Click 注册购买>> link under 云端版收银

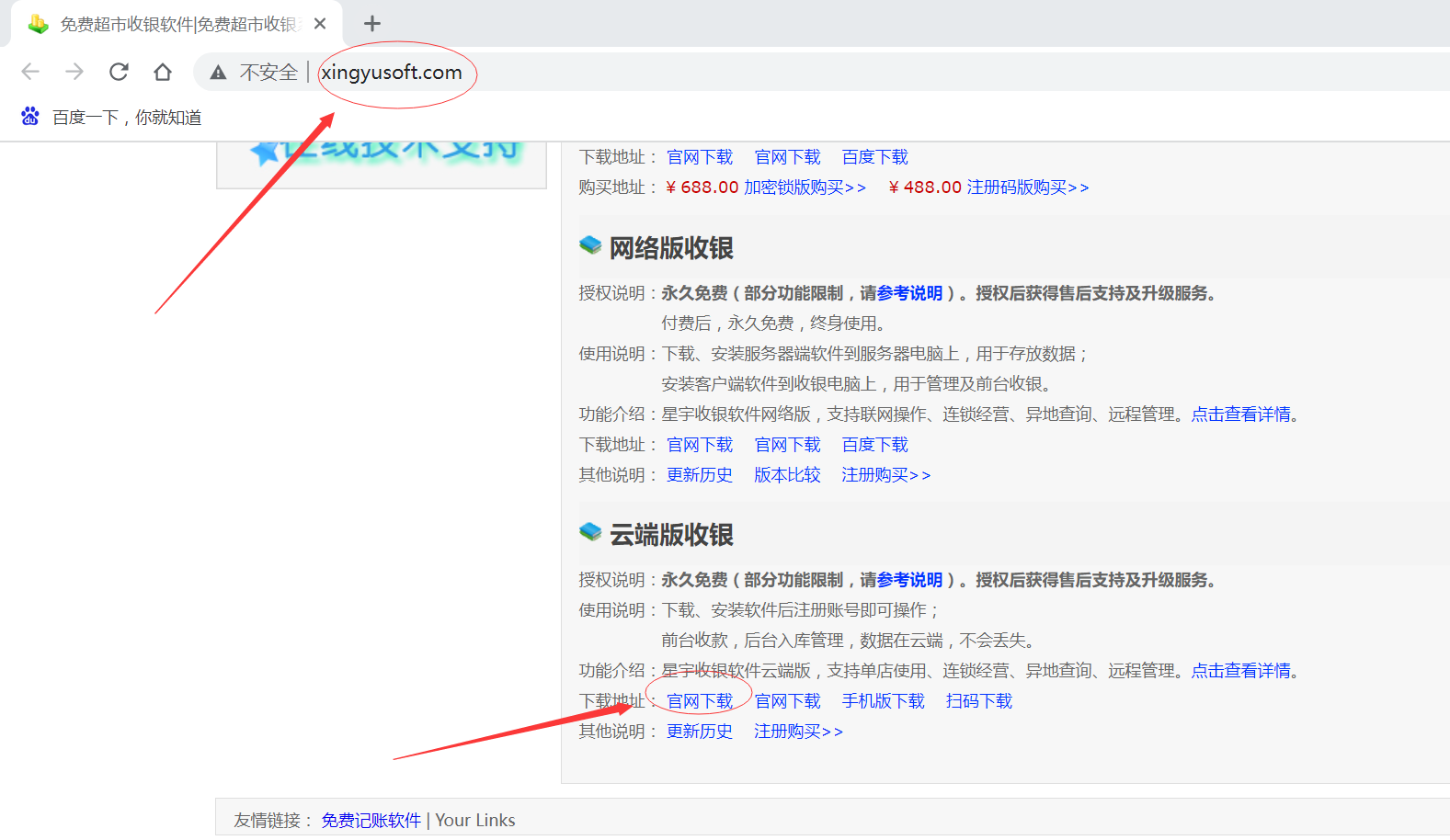[798, 732]
